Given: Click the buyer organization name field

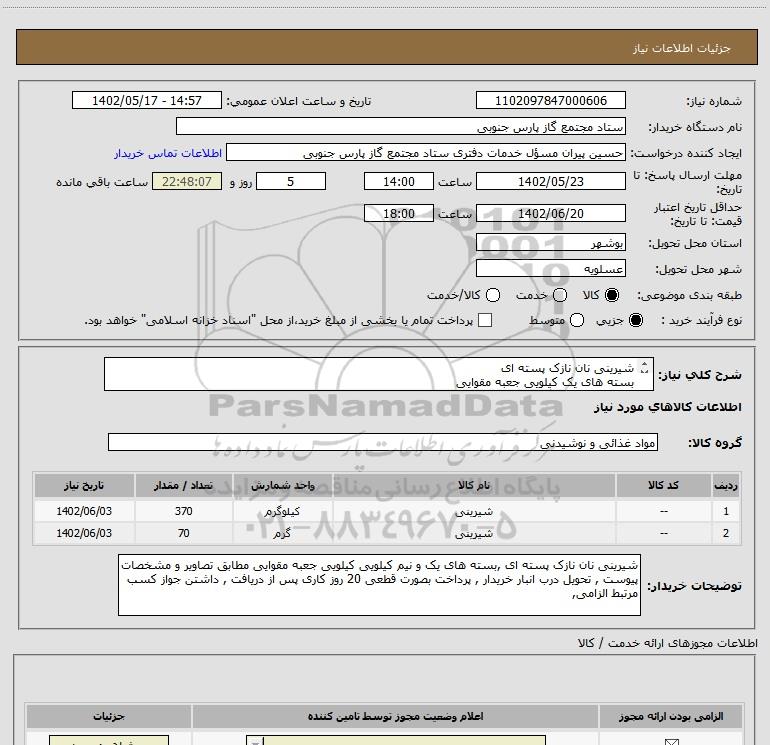Looking at the screenshot, I should pos(401,126).
